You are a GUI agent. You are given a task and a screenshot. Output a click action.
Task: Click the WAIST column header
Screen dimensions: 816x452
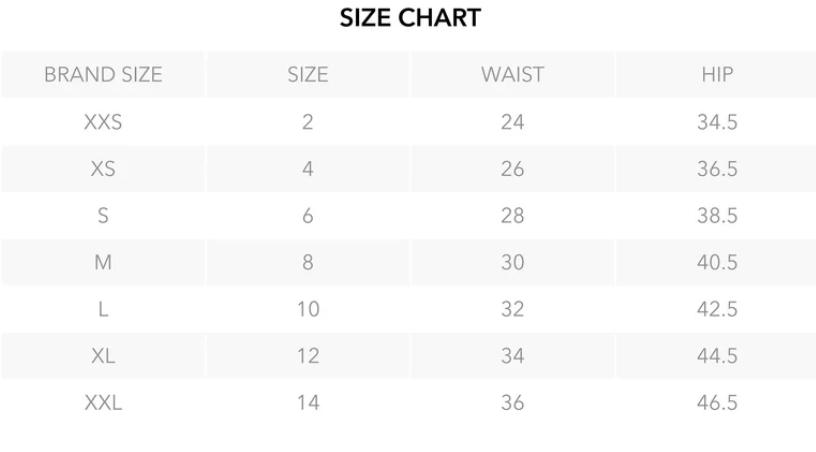[x=512, y=75]
